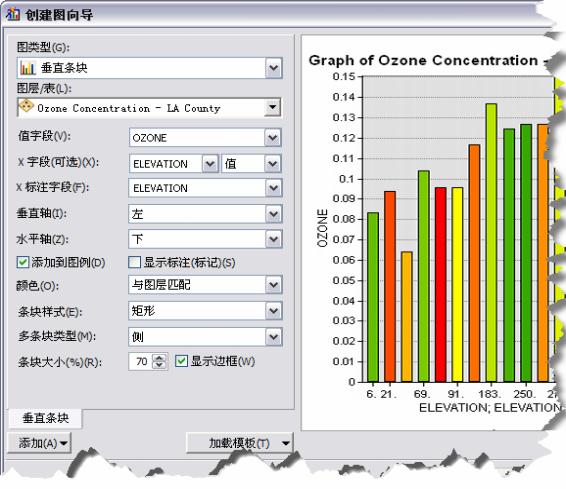Click the OZONE vertical axis label
Screen dimensions: 566x489
pyautogui.click(x=322, y=228)
